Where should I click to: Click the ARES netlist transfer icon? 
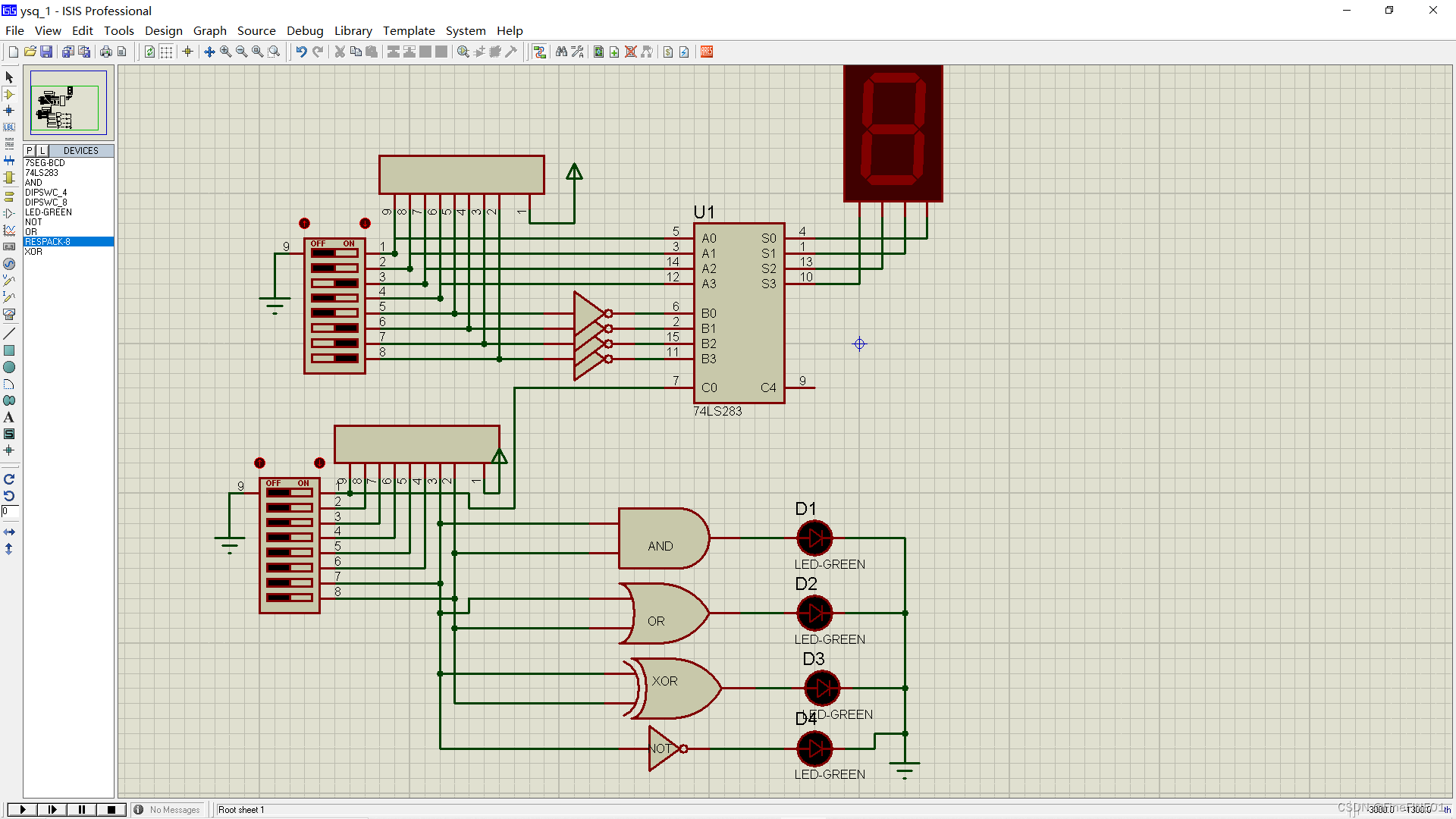707,52
